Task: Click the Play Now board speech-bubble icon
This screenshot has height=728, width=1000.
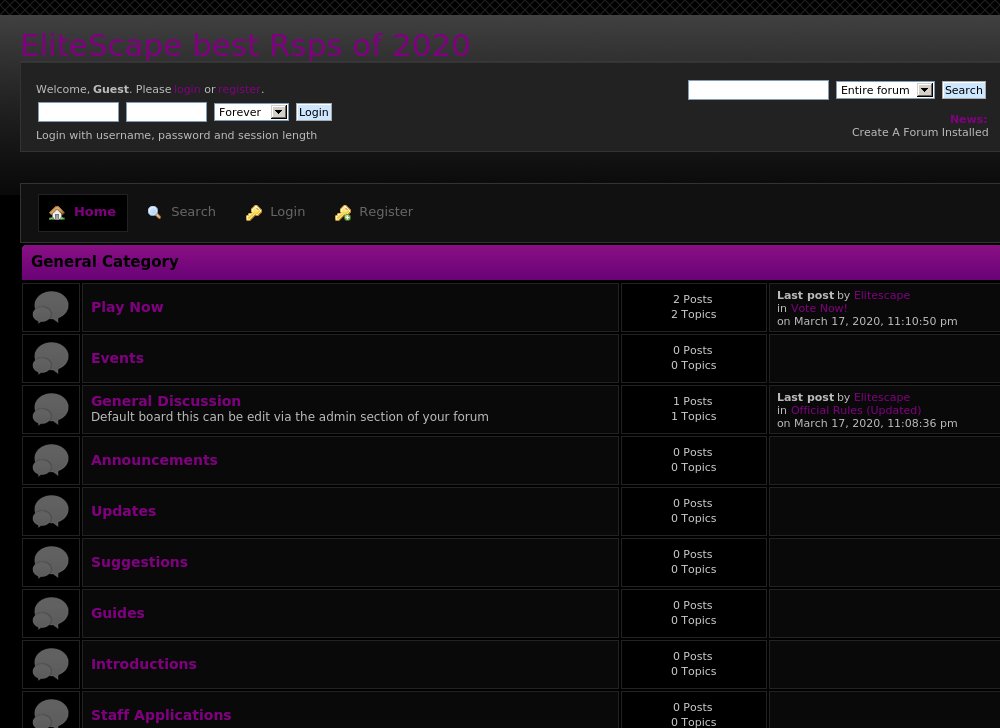Action: click(51, 307)
